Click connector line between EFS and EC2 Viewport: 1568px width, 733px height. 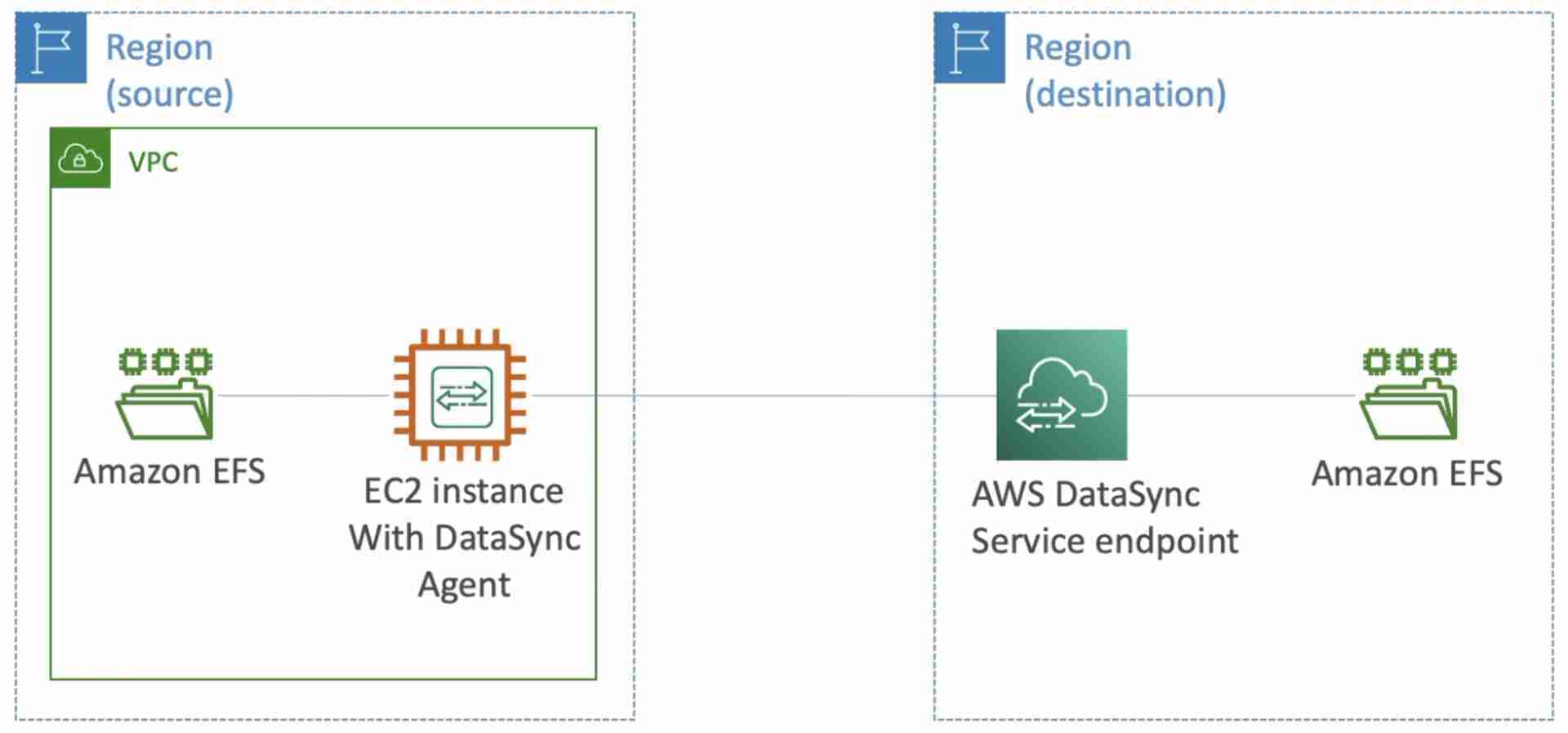tap(304, 396)
